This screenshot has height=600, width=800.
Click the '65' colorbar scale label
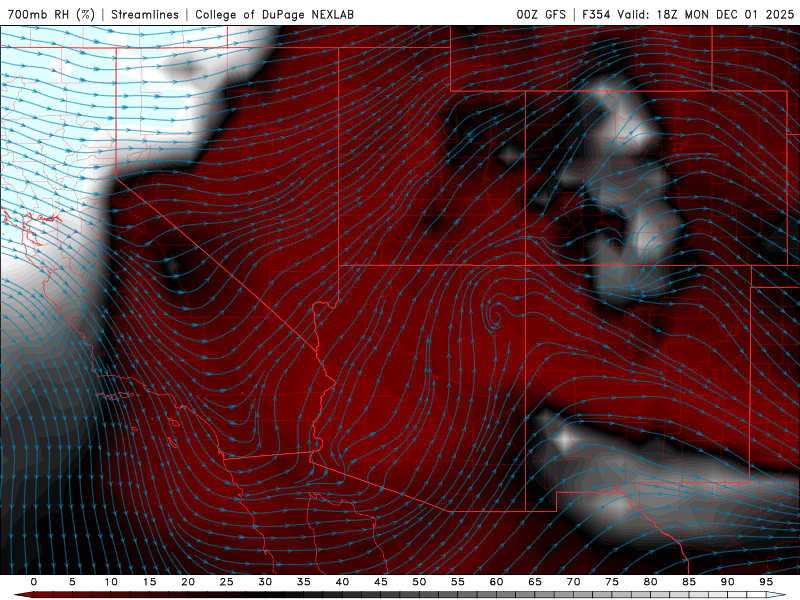click(535, 582)
